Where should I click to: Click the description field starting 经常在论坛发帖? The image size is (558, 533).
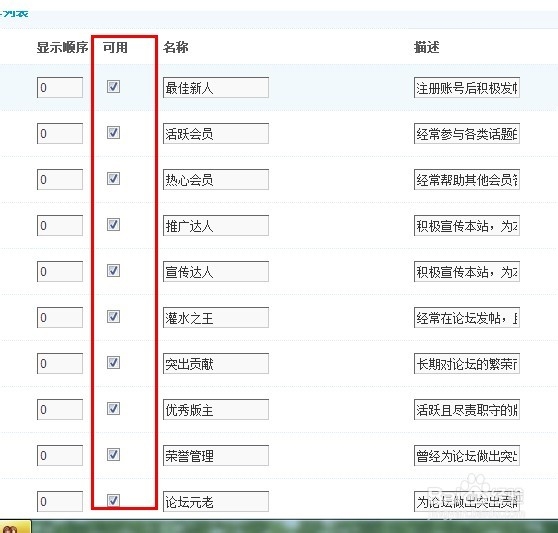(467, 317)
